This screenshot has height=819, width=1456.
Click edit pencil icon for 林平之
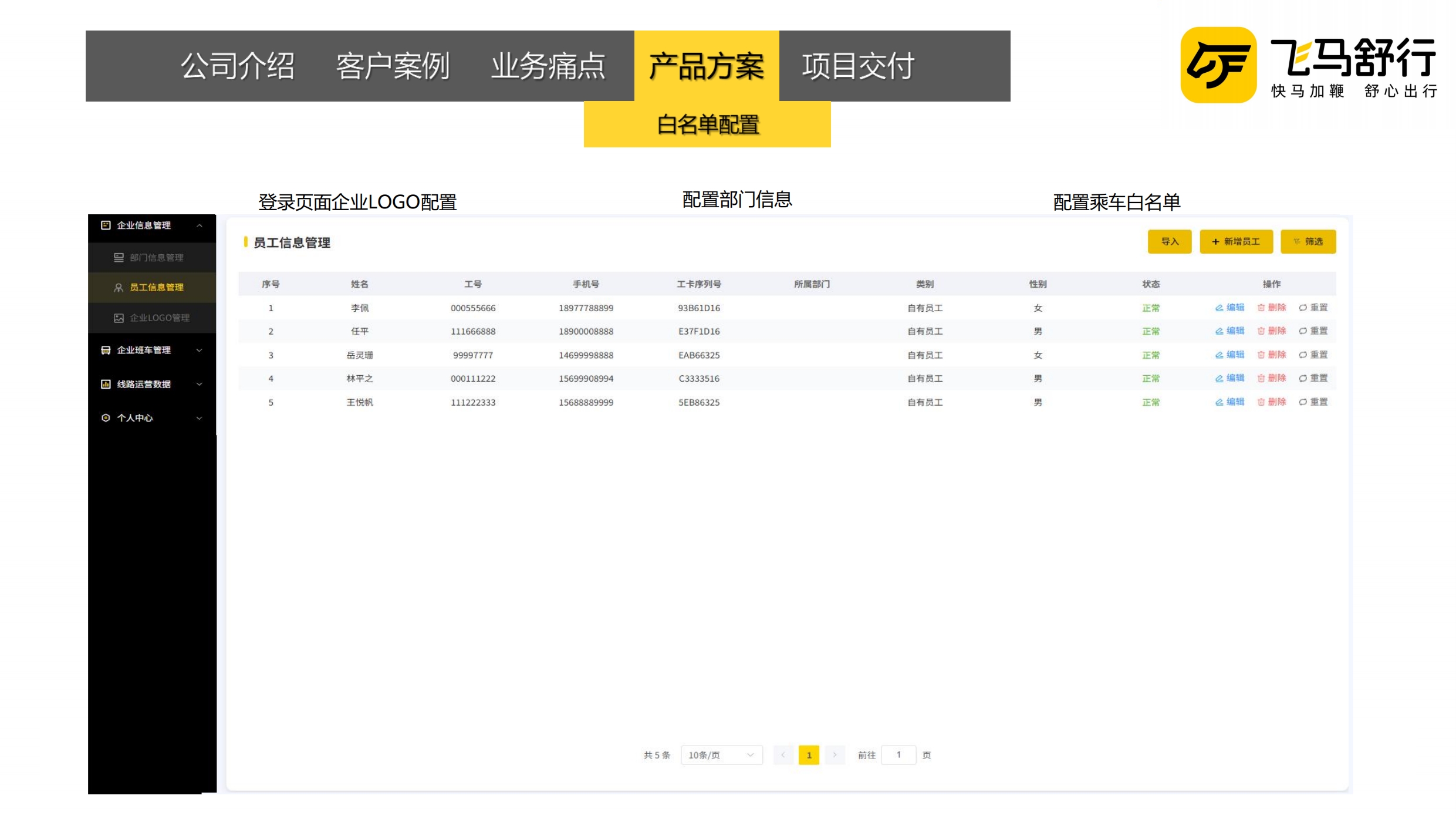point(1219,379)
